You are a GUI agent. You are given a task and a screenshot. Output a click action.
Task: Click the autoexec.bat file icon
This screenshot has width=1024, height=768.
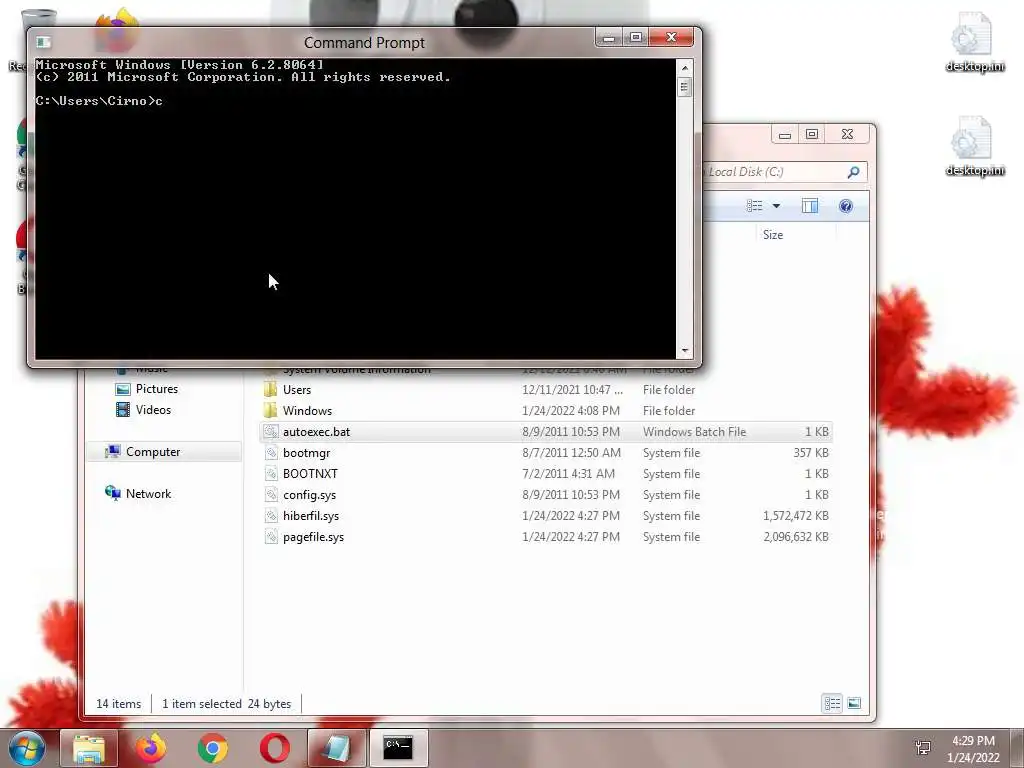click(271, 432)
